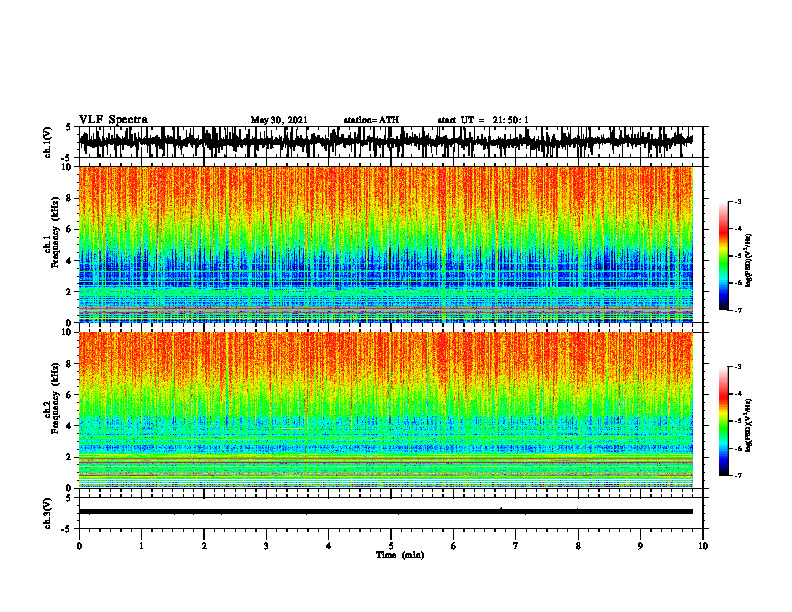This screenshot has height=612, width=792.
Task: Click the "2" tick on the time axis
Action: click(x=204, y=546)
